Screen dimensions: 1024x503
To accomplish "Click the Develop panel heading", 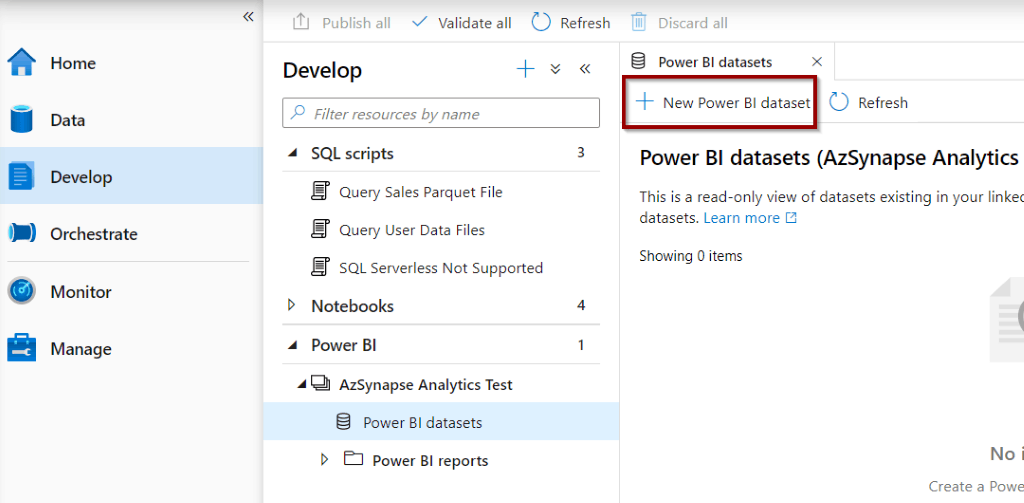I will pyautogui.click(x=322, y=70).
